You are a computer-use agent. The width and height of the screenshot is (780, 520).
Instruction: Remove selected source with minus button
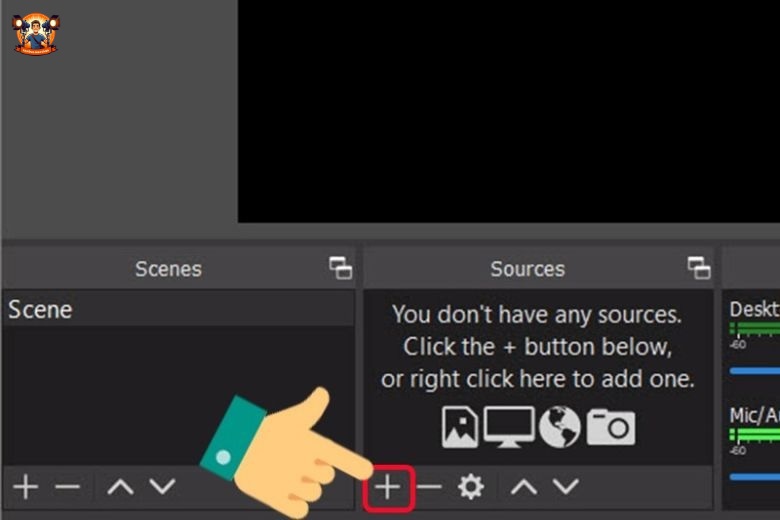(x=429, y=486)
